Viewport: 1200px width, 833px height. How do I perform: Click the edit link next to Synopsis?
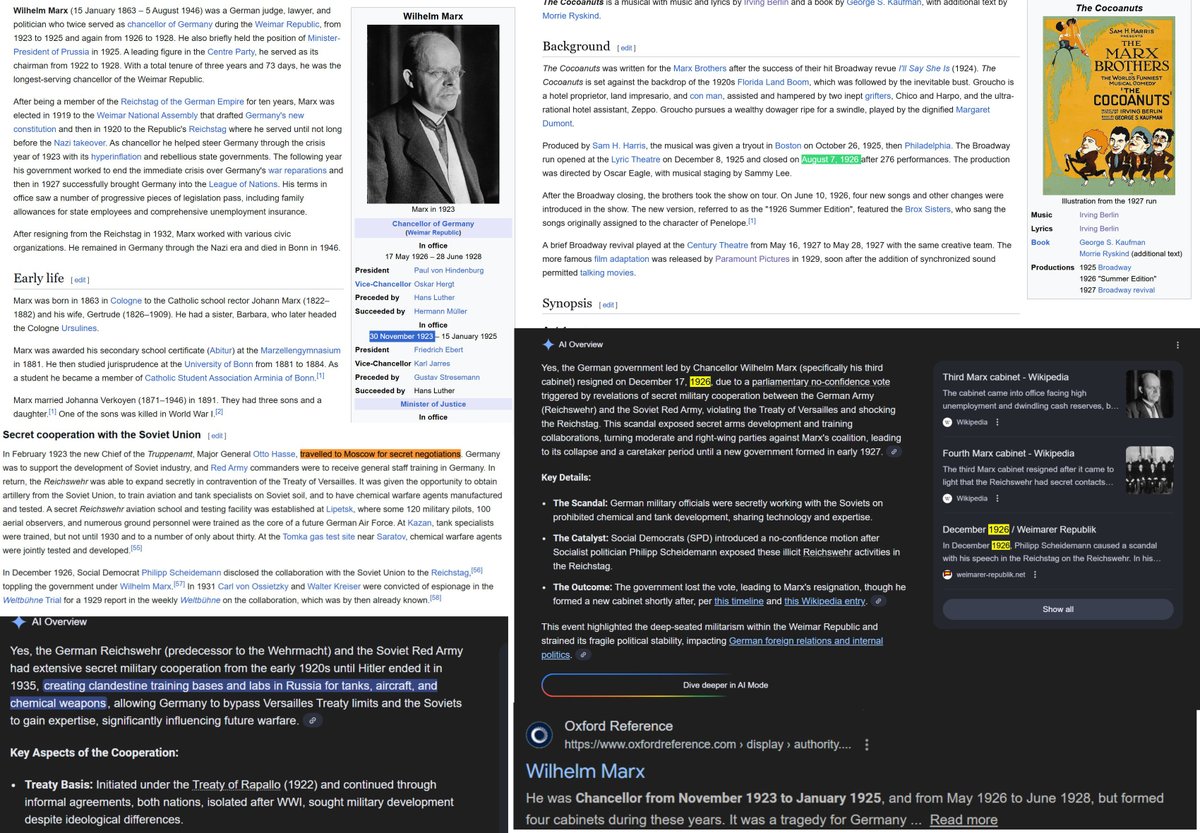tap(607, 305)
